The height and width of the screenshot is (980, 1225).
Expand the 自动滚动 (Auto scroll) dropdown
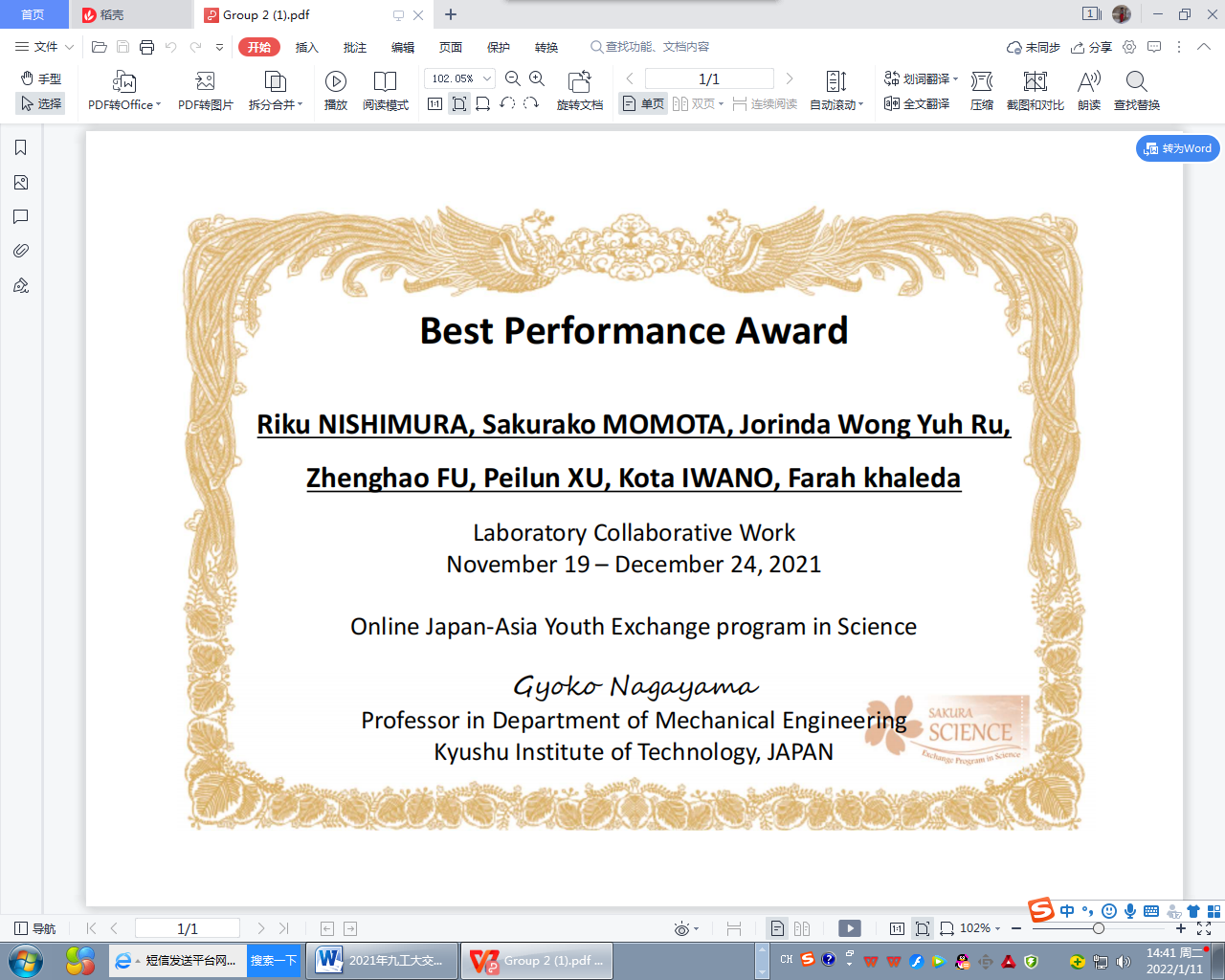point(860,105)
